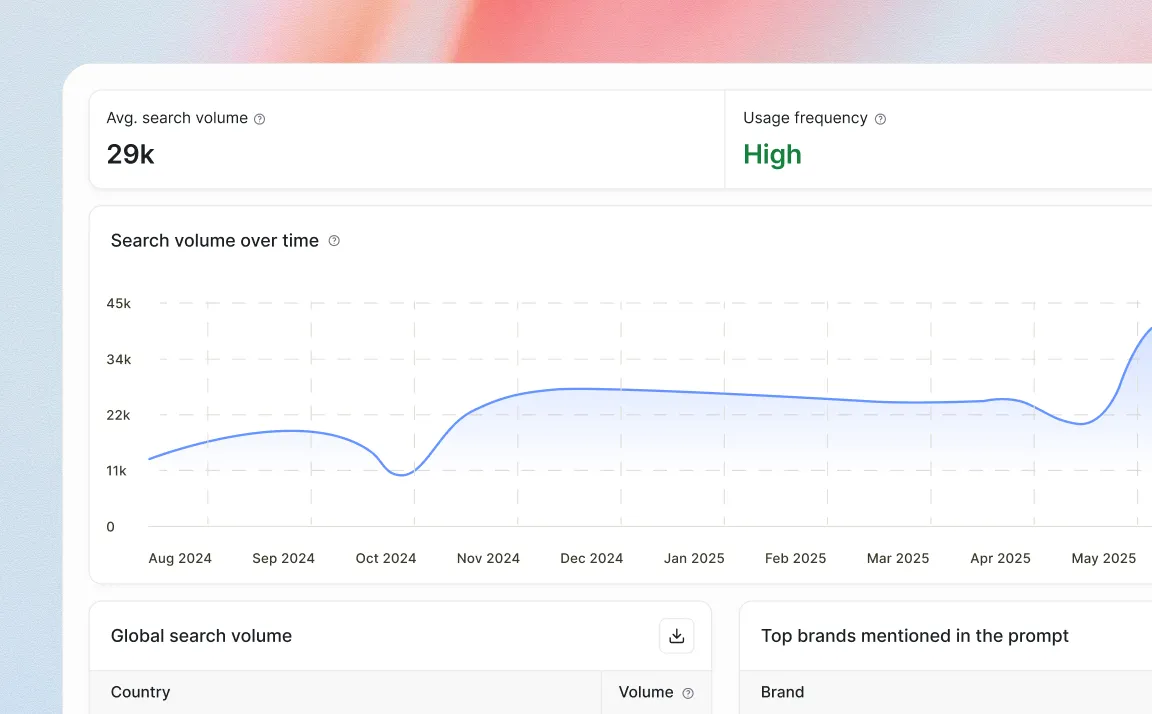Click the Avg. search volume label
This screenshot has width=1152, height=714.
coord(177,118)
